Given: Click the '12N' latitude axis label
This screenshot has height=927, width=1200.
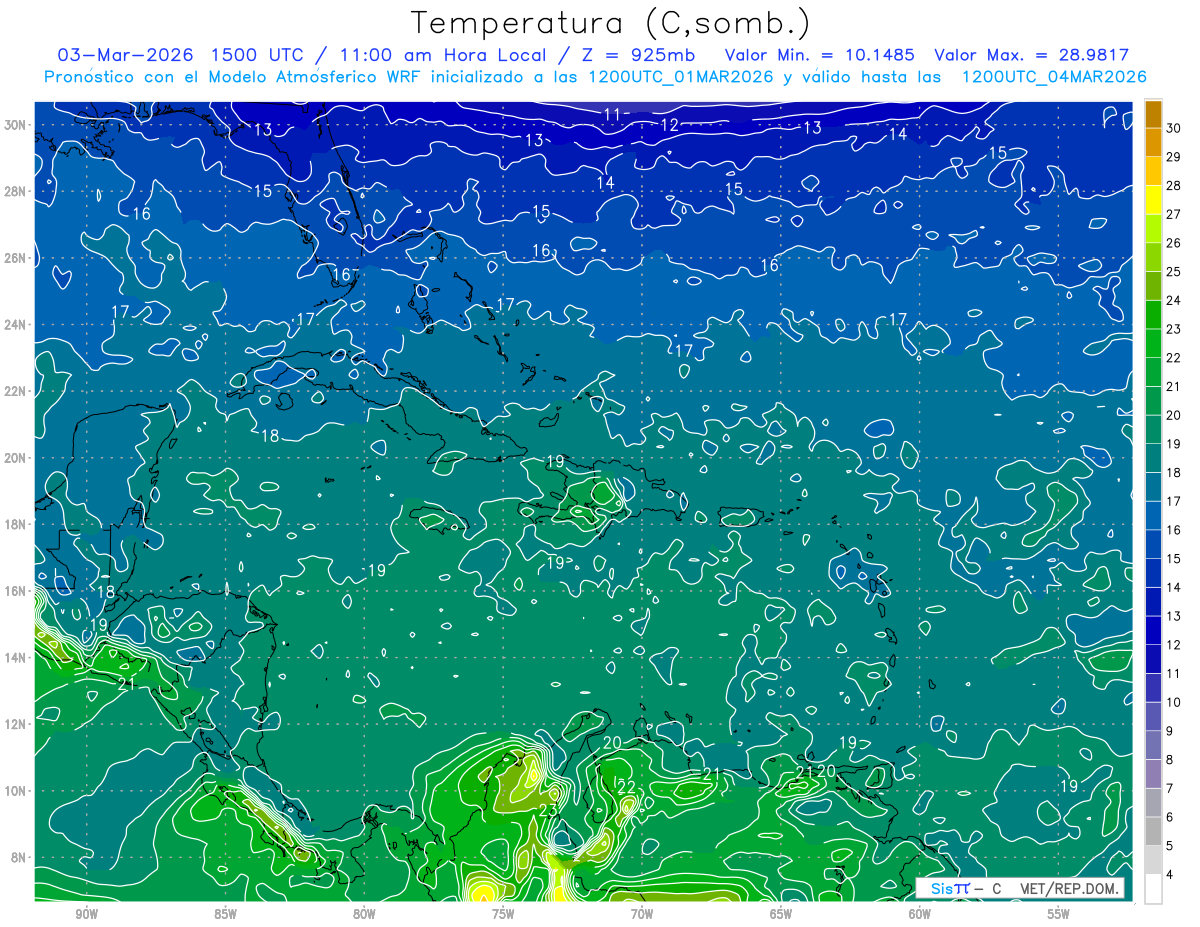Looking at the screenshot, I should pos(17,723).
